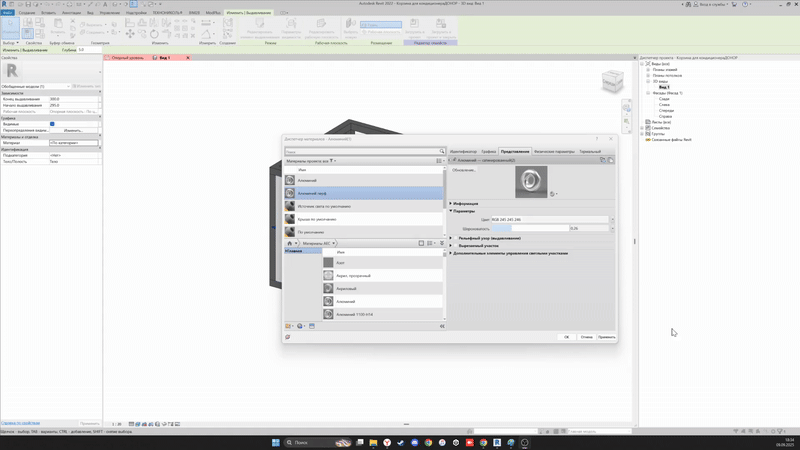
Task: Switch to the Идентификатор tab
Action: click(x=463, y=152)
